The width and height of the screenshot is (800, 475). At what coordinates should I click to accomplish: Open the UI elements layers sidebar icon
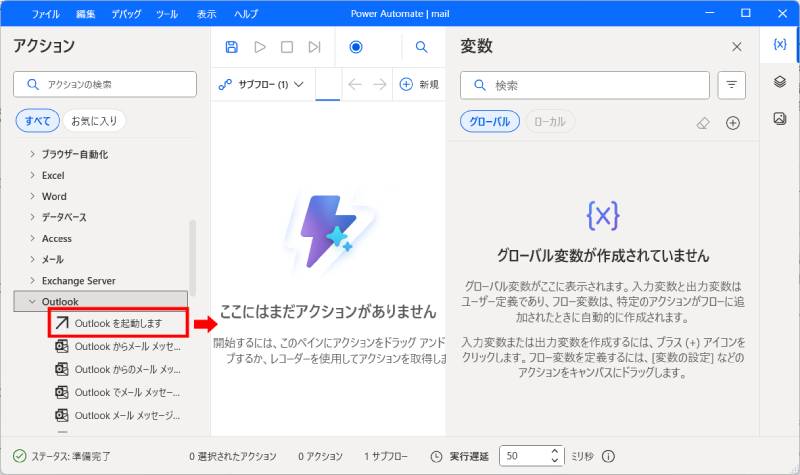point(780,82)
